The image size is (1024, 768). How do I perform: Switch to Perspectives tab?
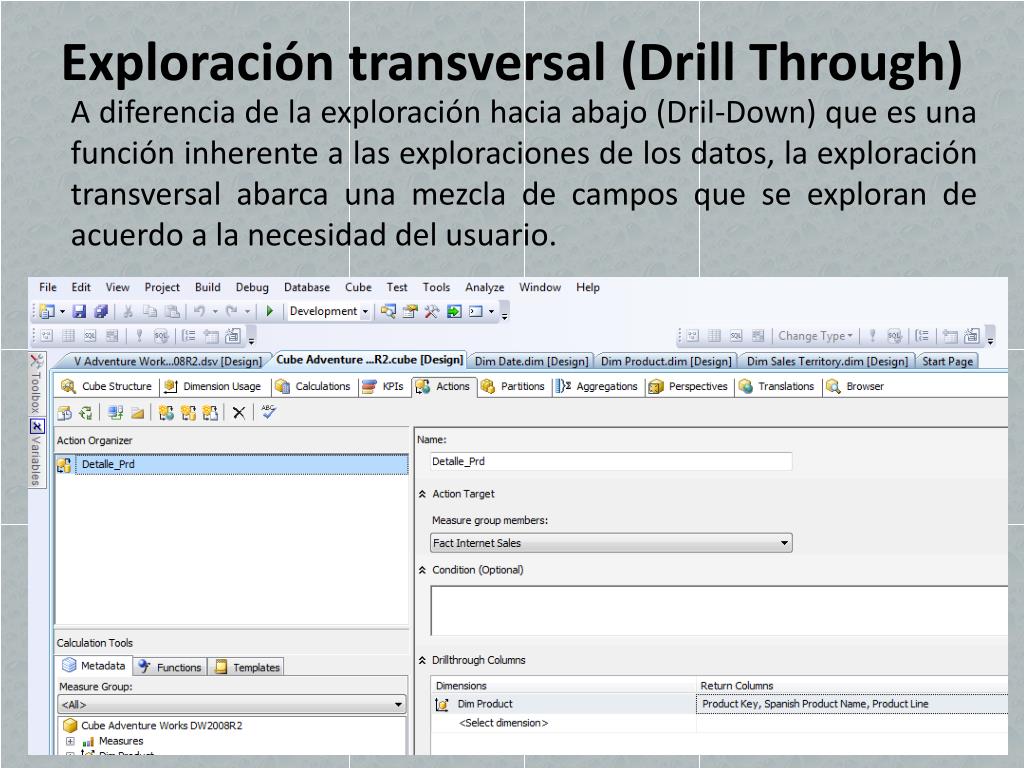click(x=688, y=387)
